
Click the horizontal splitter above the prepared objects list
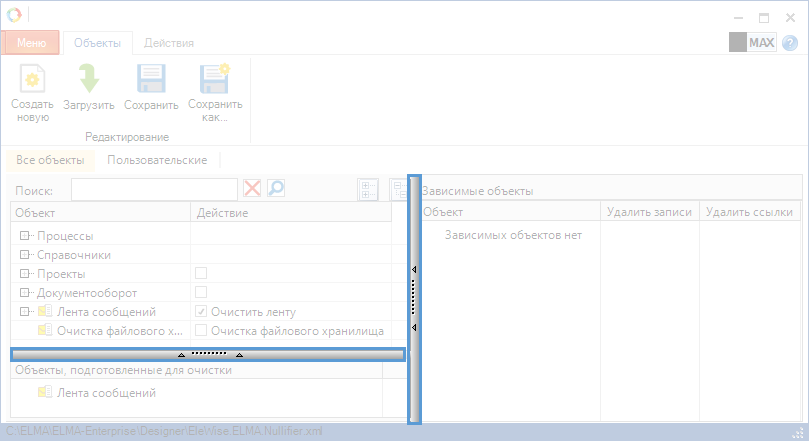coord(208,354)
